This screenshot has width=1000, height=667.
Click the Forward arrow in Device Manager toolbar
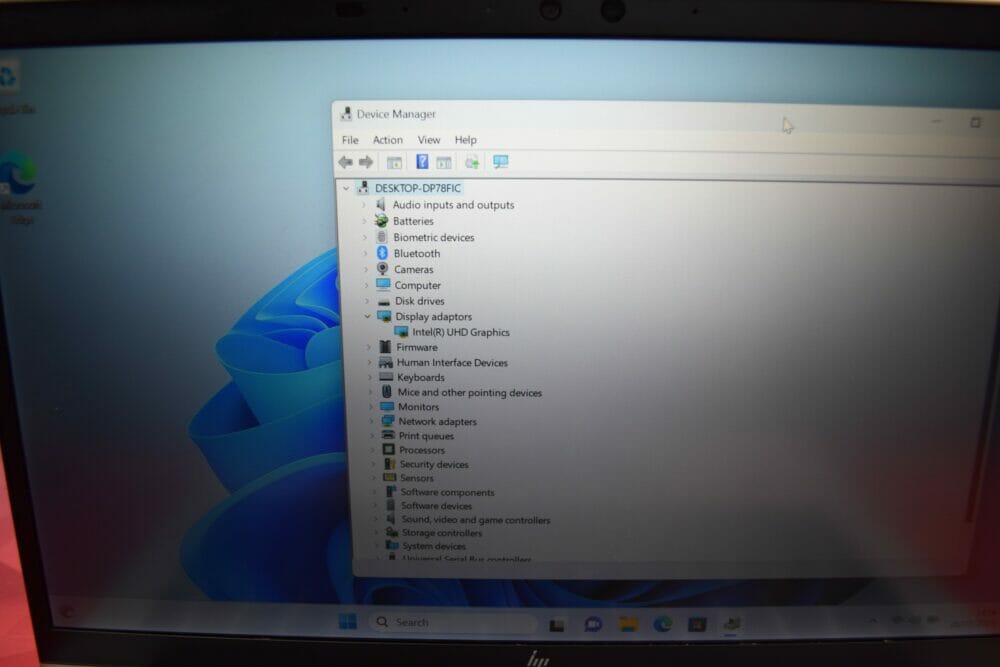coord(366,163)
